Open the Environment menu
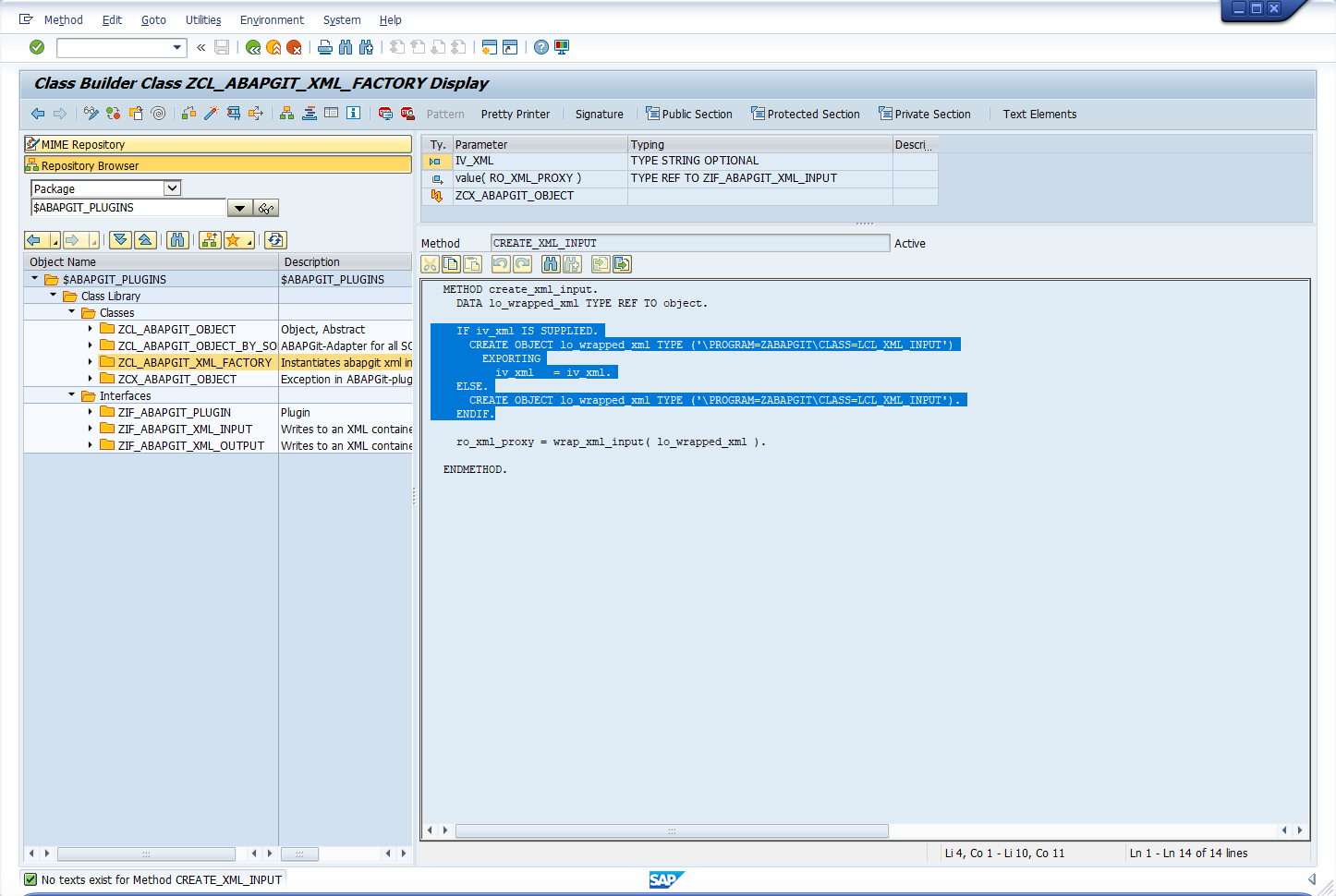This screenshot has height=896, width=1336. click(x=272, y=20)
